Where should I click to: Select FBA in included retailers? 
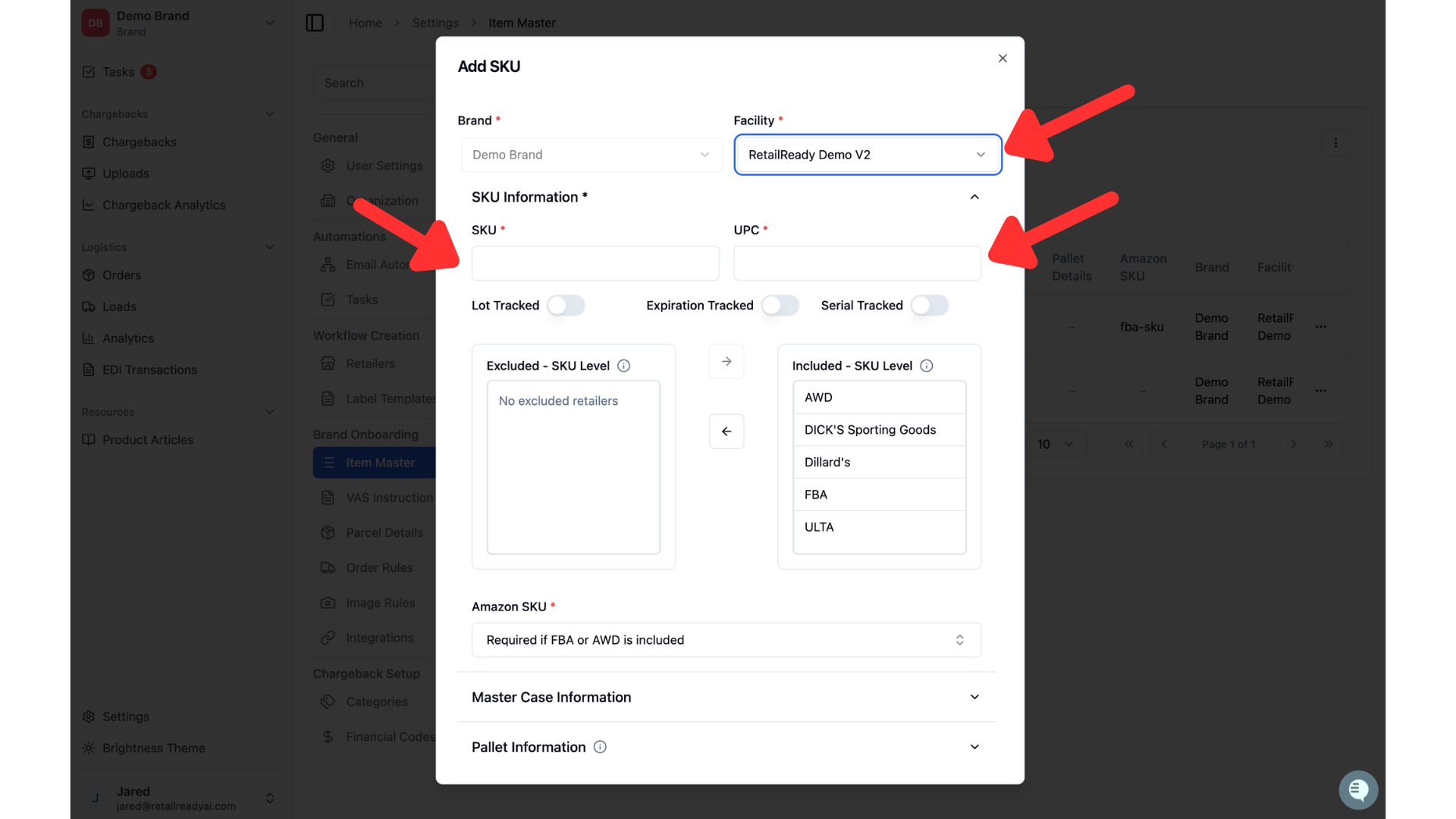[x=879, y=494]
